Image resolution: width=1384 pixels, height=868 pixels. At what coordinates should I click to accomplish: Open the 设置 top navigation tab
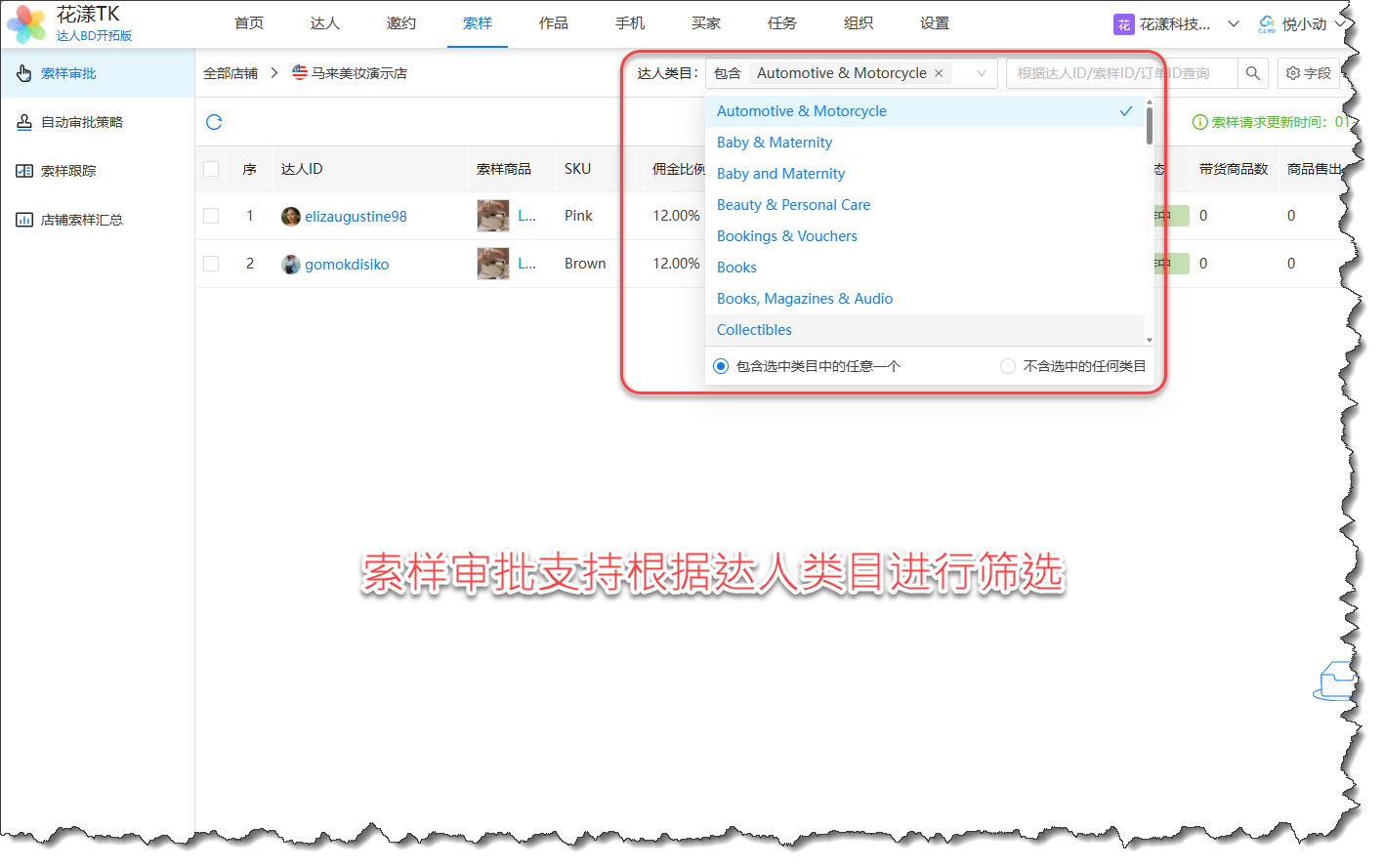(934, 23)
